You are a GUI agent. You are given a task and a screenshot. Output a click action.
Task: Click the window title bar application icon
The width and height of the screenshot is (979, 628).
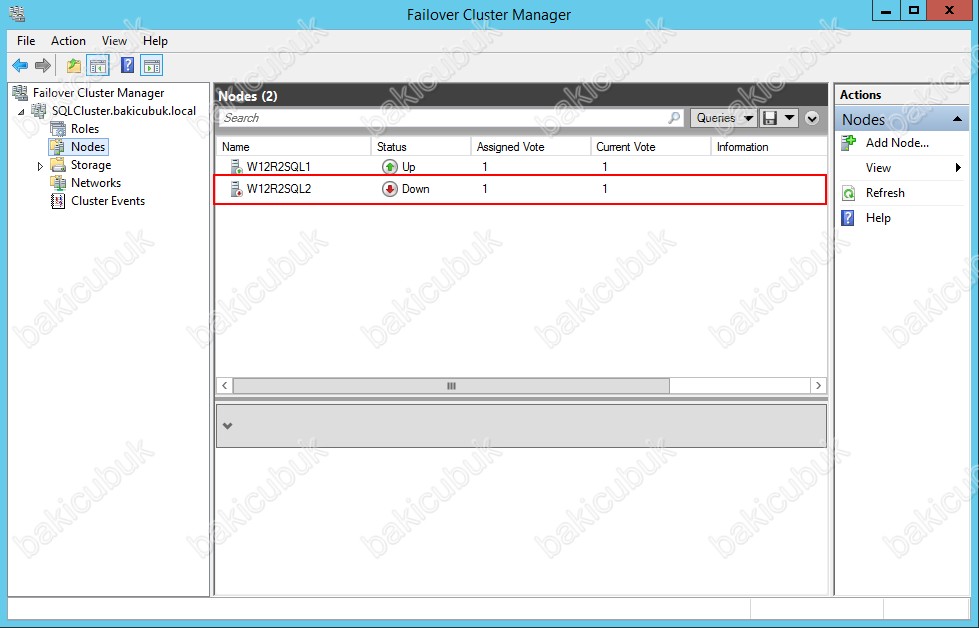pyautogui.click(x=17, y=12)
